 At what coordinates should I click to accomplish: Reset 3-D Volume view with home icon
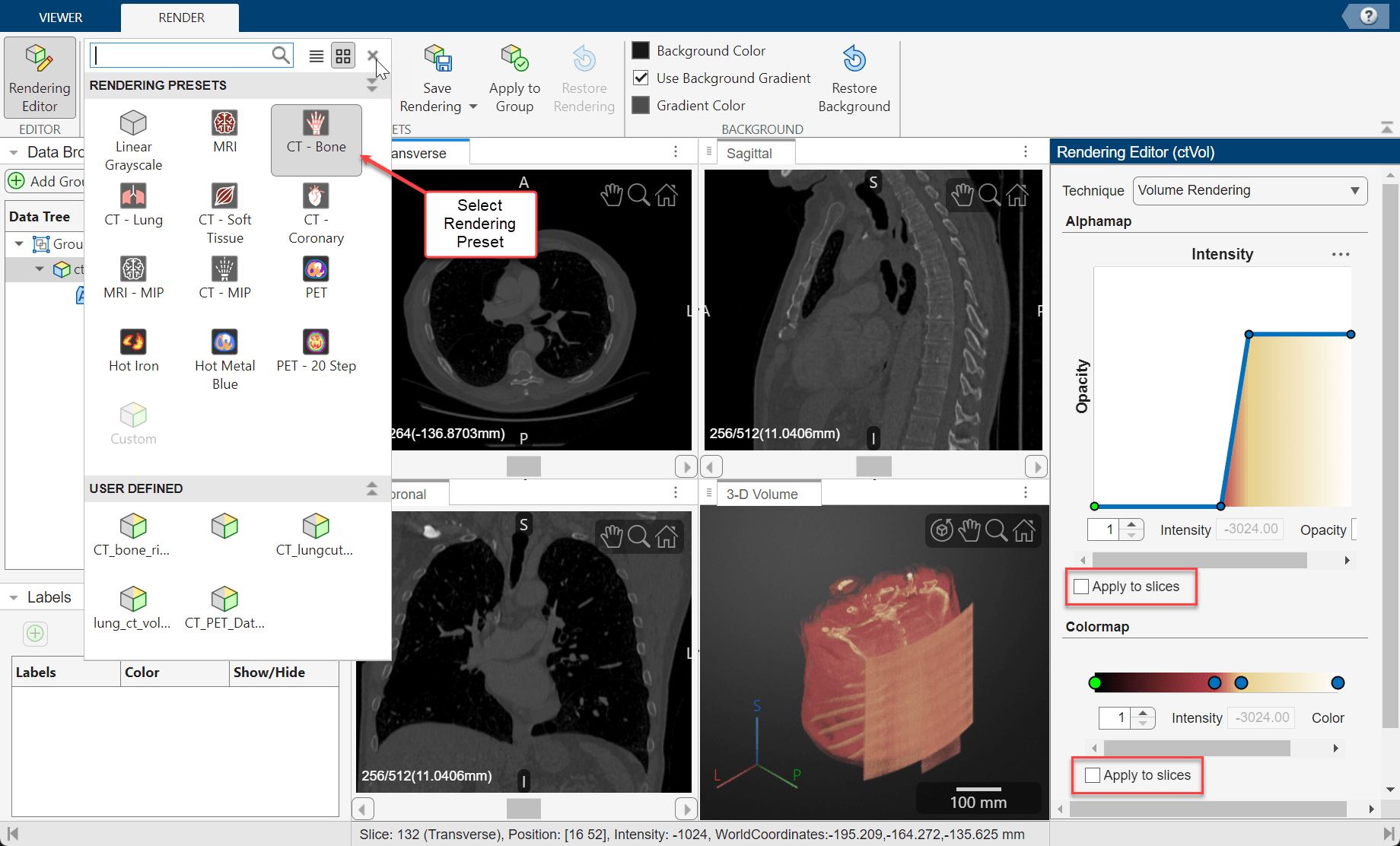click(1024, 530)
